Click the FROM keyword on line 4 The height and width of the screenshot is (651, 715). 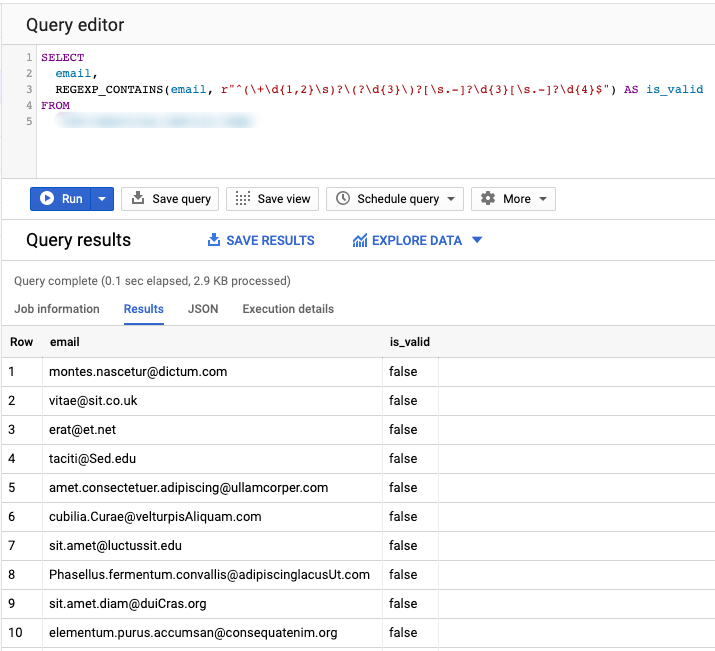55,105
